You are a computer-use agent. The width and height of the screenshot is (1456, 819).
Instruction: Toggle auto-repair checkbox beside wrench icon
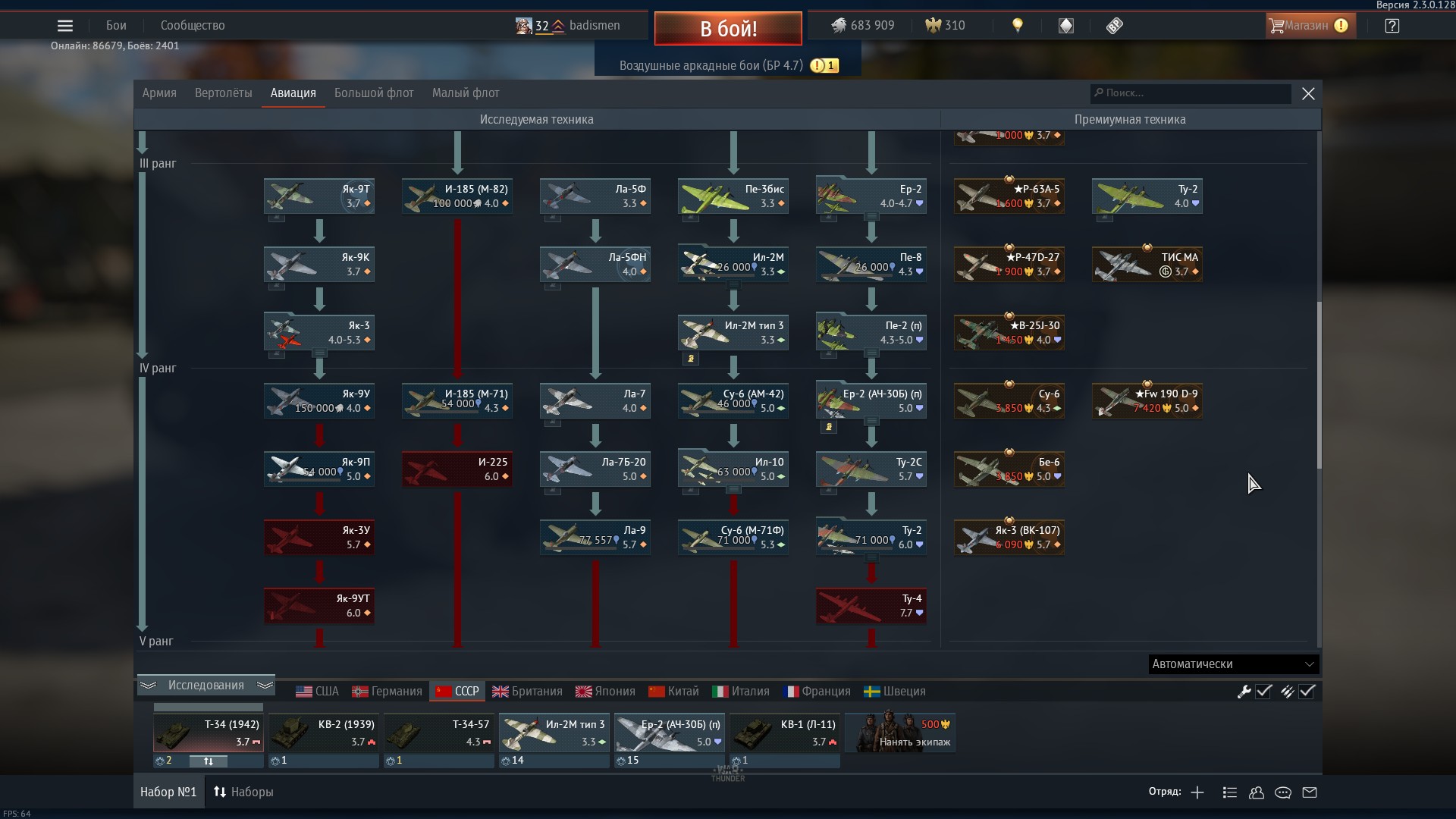click(x=1263, y=692)
